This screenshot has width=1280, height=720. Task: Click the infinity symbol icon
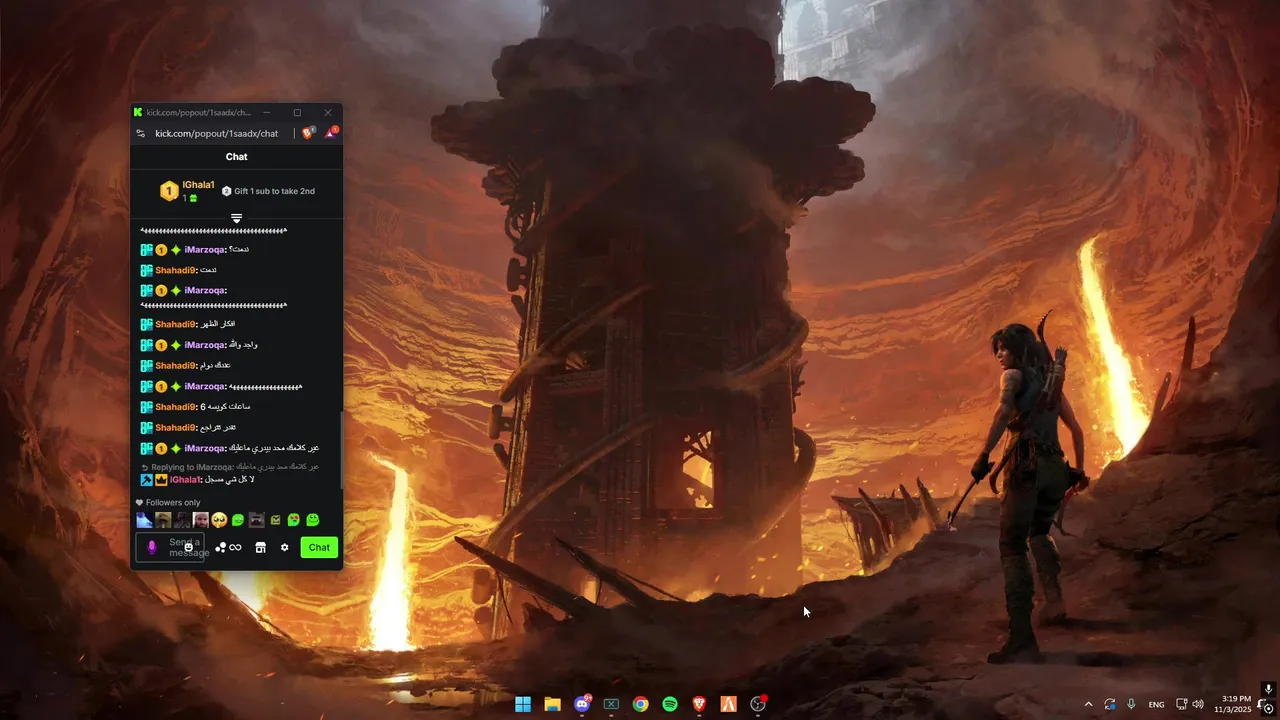[x=236, y=547]
